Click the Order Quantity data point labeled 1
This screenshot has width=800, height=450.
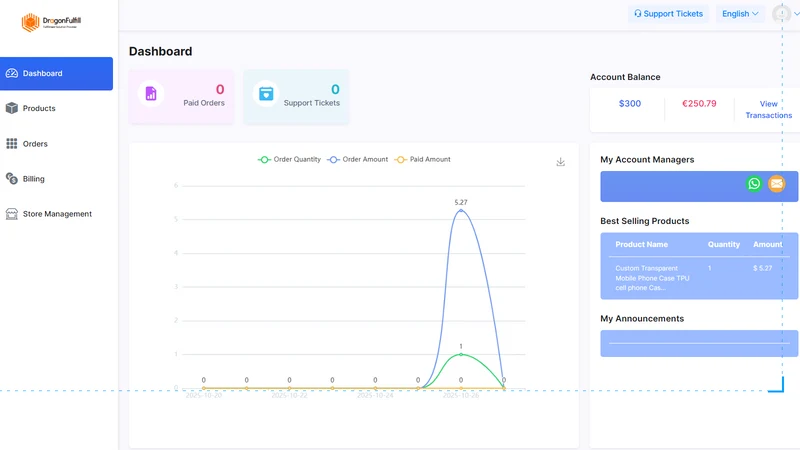click(461, 354)
